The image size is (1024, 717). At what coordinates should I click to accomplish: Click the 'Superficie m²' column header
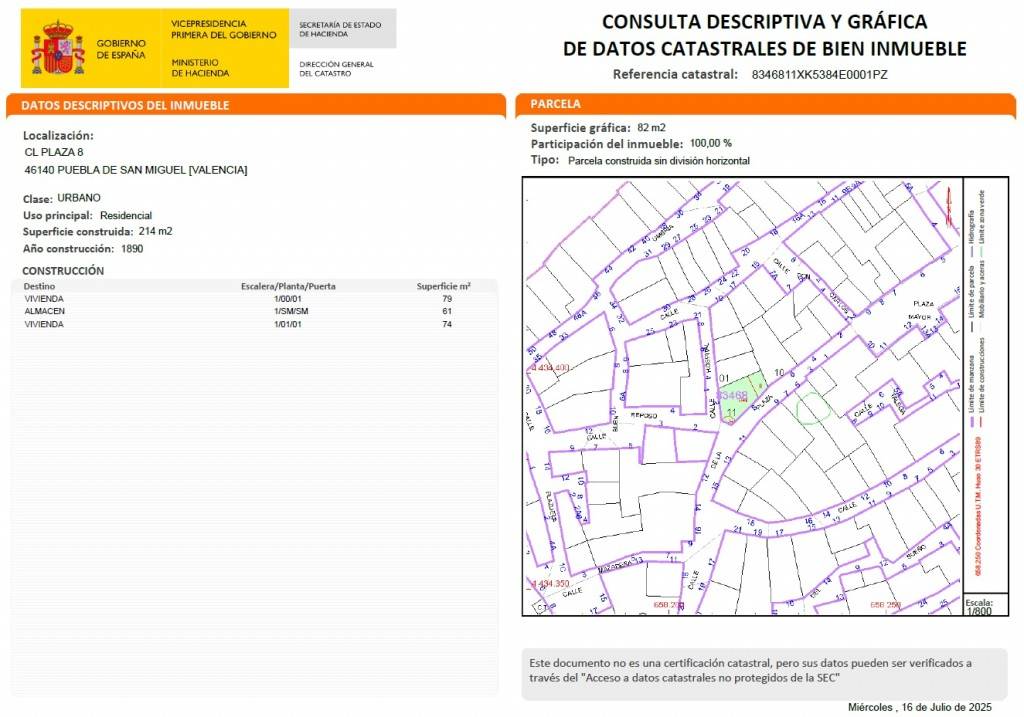pyautogui.click(x=443, y=286)
